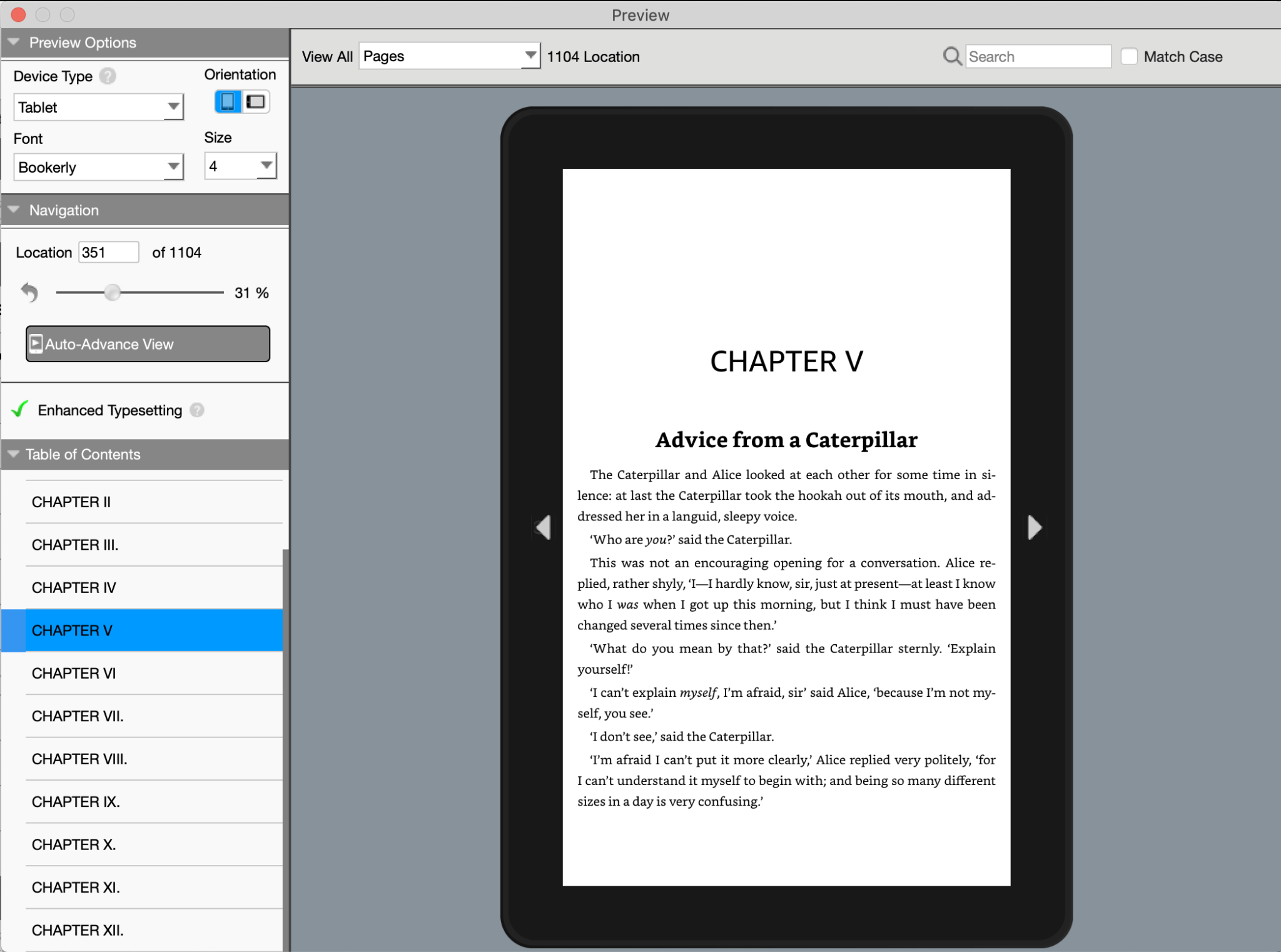Image resolution: width=1281 pixels, height=952 pixels.
Task: Click the Enhanced Typesetting help icon
Action: pyautogui.click(x=197, y=410)
